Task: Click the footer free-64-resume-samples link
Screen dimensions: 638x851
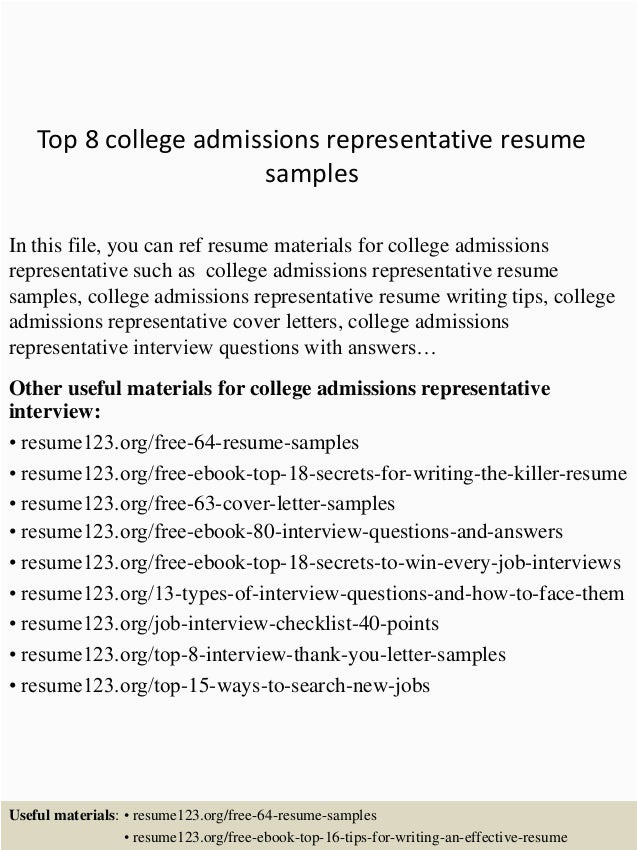Action: click(254, 815)
